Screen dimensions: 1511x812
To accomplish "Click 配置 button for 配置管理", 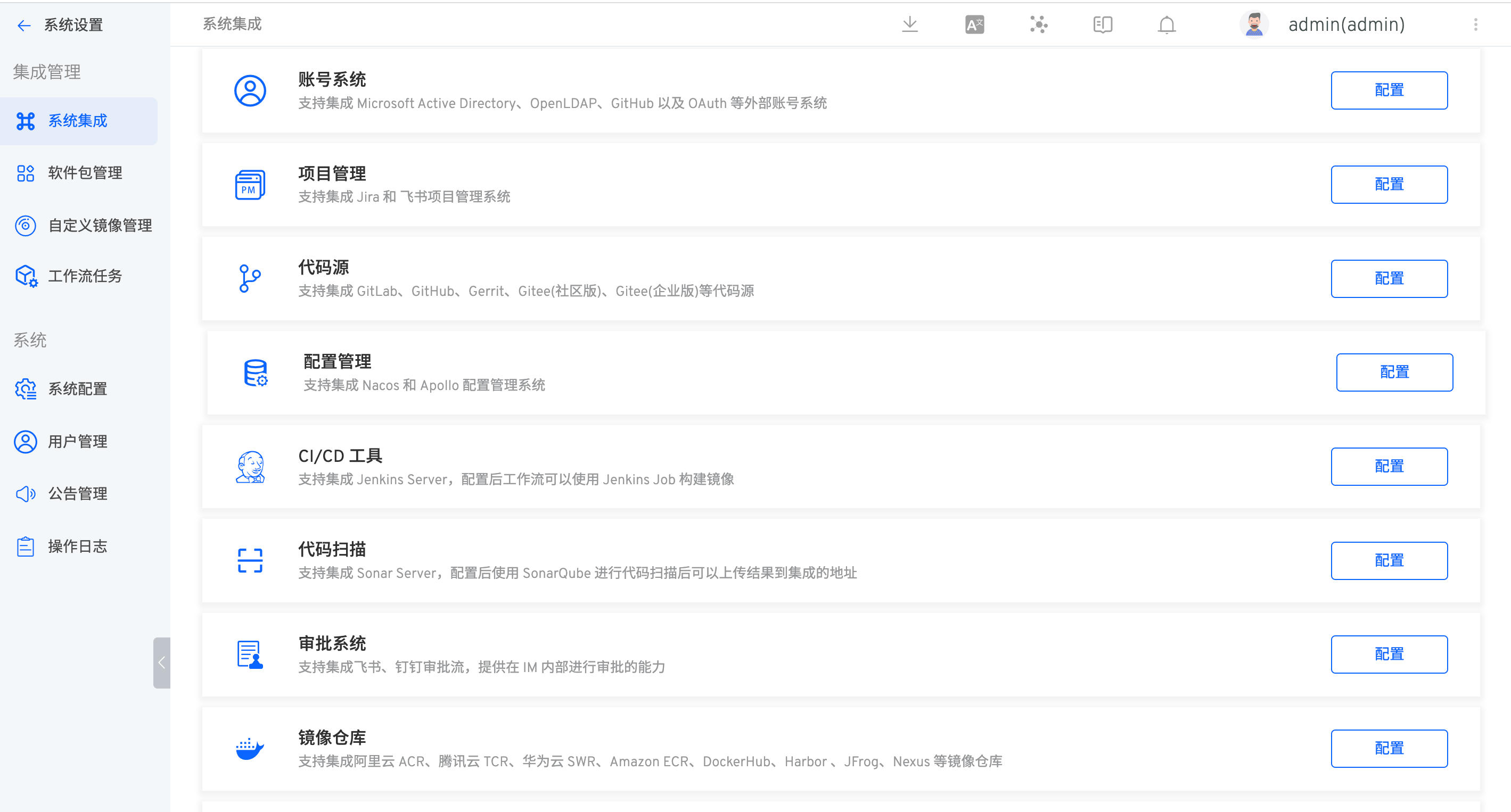I will click(x=1394, y=372).
